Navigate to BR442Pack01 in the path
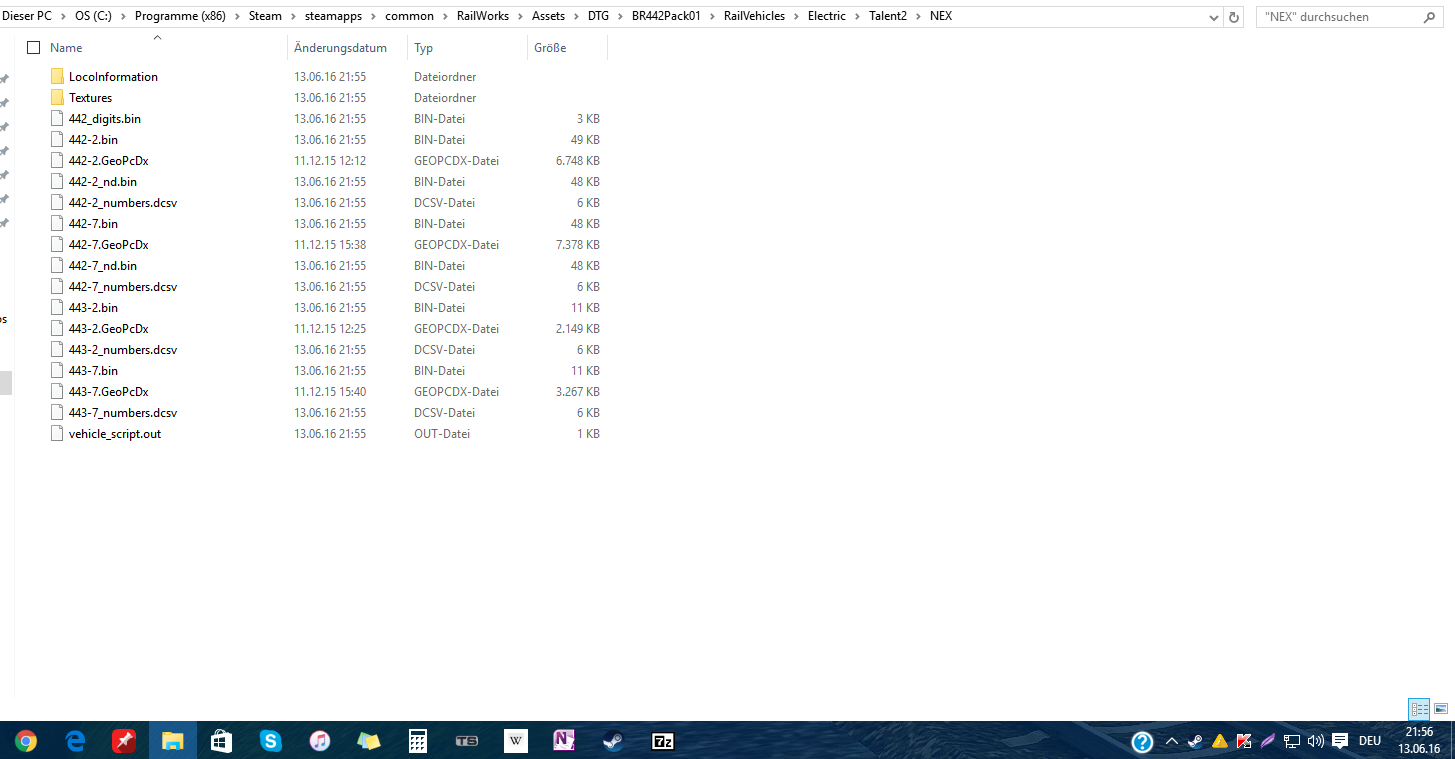This screenshot has height=759, width=1455. point(667,17)
